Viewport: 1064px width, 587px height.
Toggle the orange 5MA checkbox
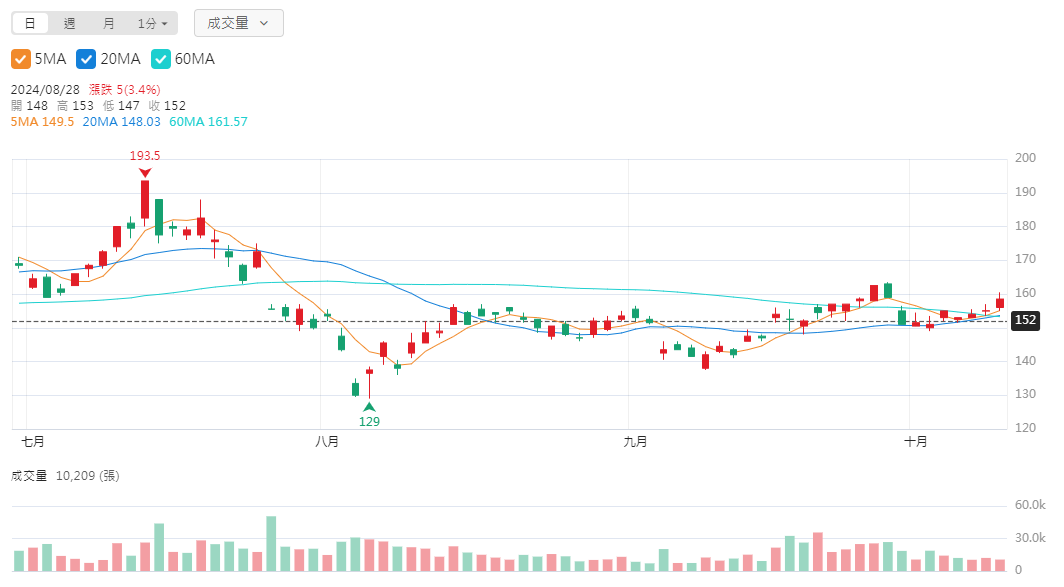tap(21, 59)
